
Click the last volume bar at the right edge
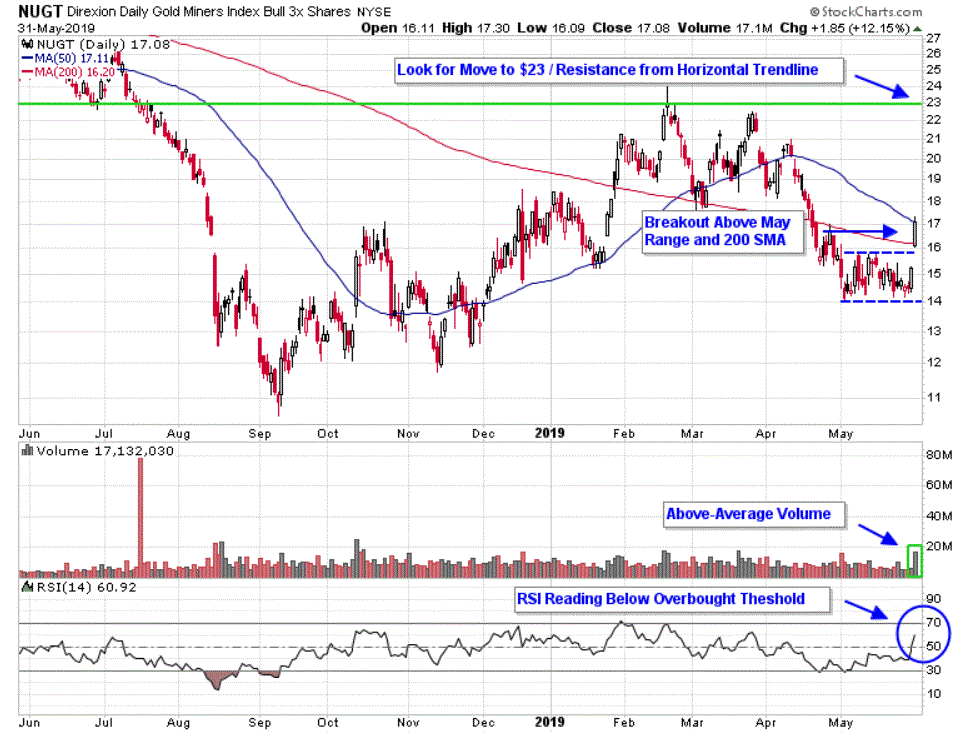click(x=916, y=564)
